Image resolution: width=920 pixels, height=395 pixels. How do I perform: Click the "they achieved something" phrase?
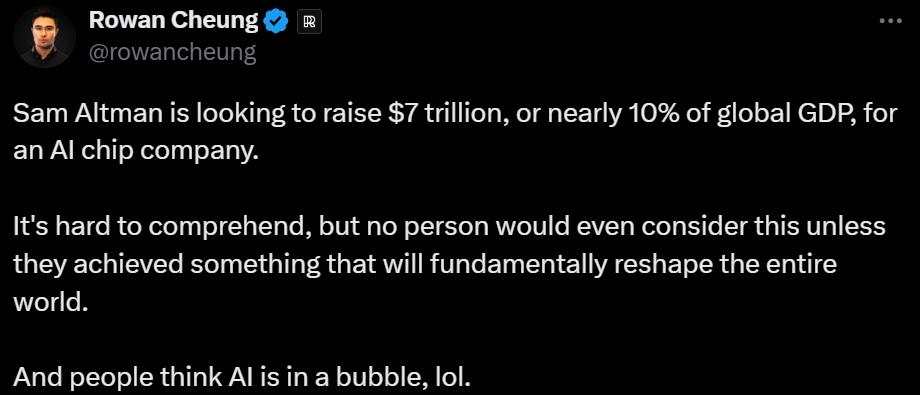pyautogui.click(x=166, y=265)
